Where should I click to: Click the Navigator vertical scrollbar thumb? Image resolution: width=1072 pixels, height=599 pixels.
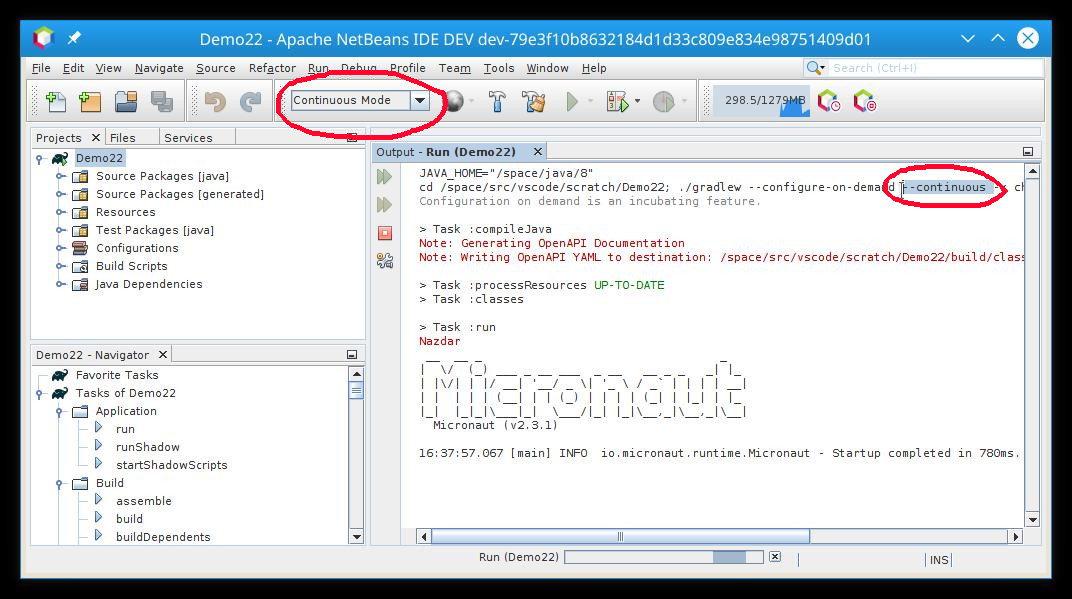pyautogui.click(x=356, y=390)
